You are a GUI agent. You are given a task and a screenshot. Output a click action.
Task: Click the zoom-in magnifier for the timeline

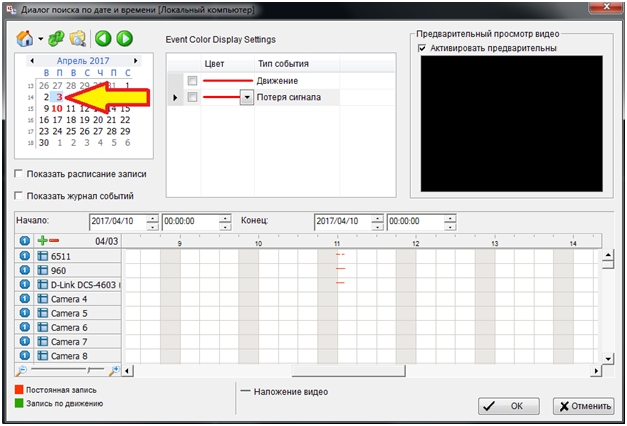click(x=116, y=370)
